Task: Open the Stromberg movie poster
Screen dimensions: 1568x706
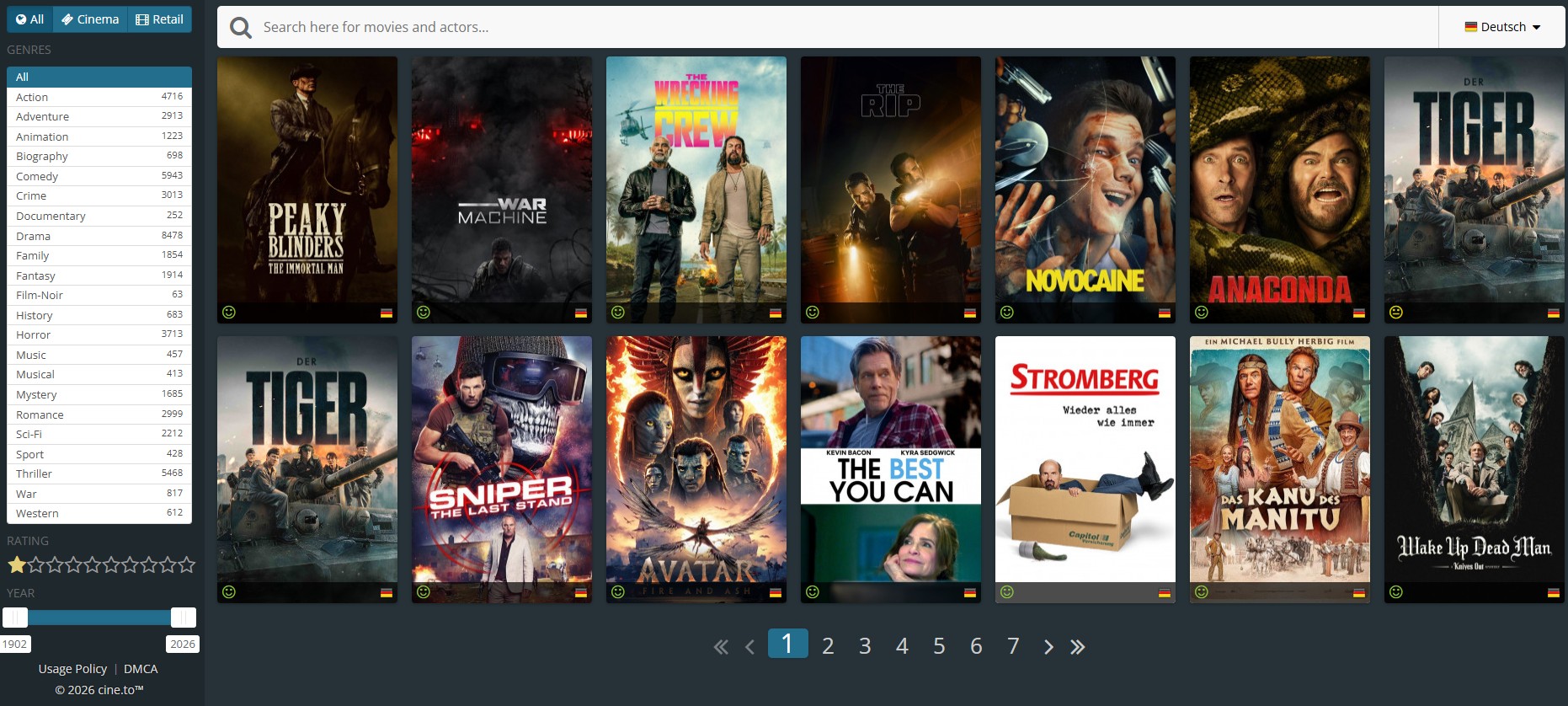Action: [x=1085, y=469]
